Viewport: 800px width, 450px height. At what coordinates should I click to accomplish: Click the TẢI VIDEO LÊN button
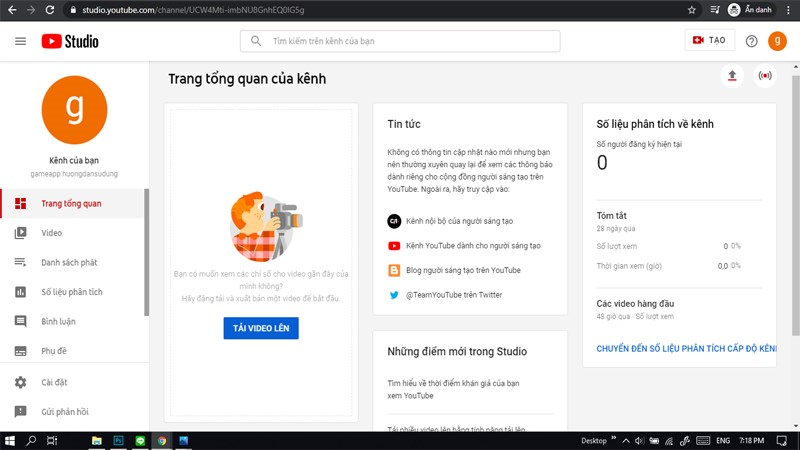point(261,328)
